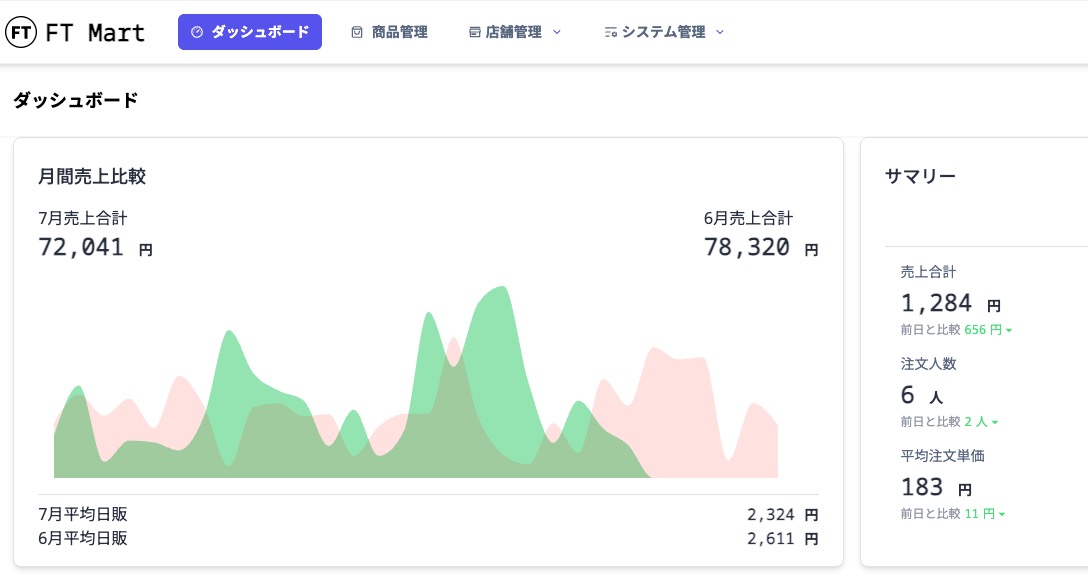This screenshot has height=577, width=1088.
Task: Select the 店舗管理 menu label
Action: [x=513, y=32]
